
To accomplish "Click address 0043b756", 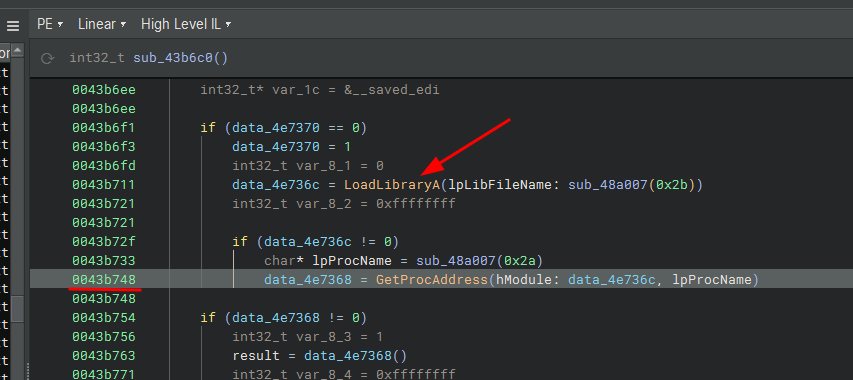I will pos(103,337).
